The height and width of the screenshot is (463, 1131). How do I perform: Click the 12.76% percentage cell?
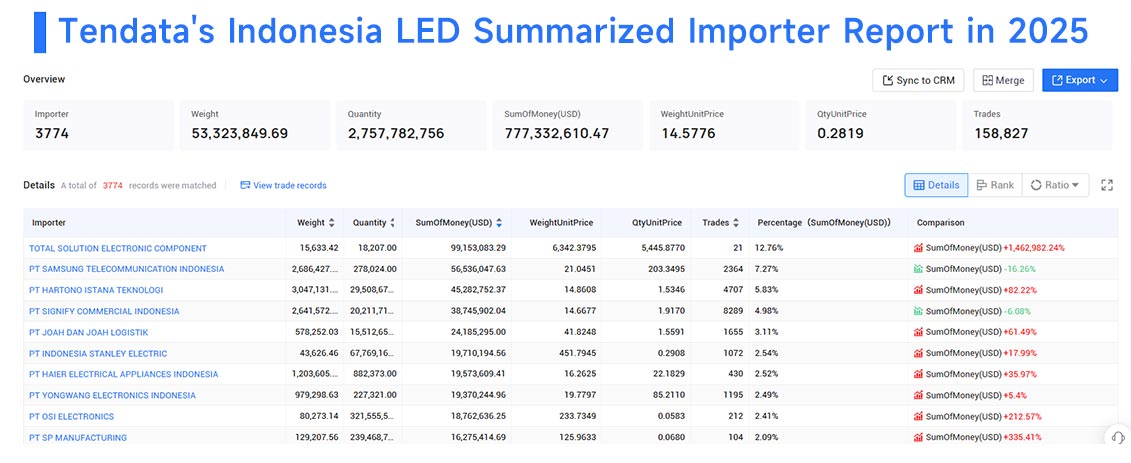tap(769, 248)
